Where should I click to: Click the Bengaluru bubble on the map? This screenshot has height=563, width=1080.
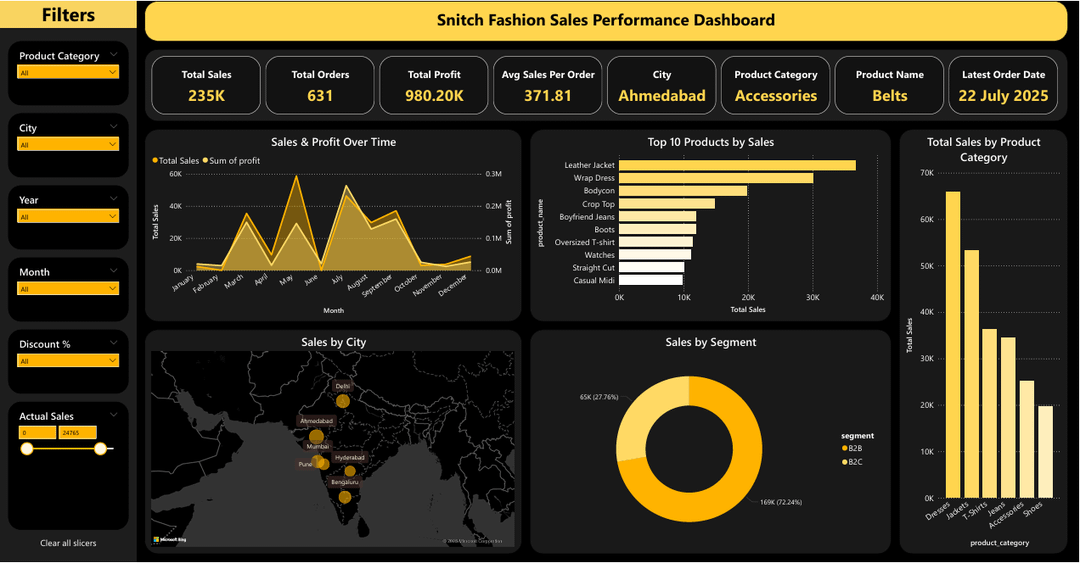click(344, 497)
